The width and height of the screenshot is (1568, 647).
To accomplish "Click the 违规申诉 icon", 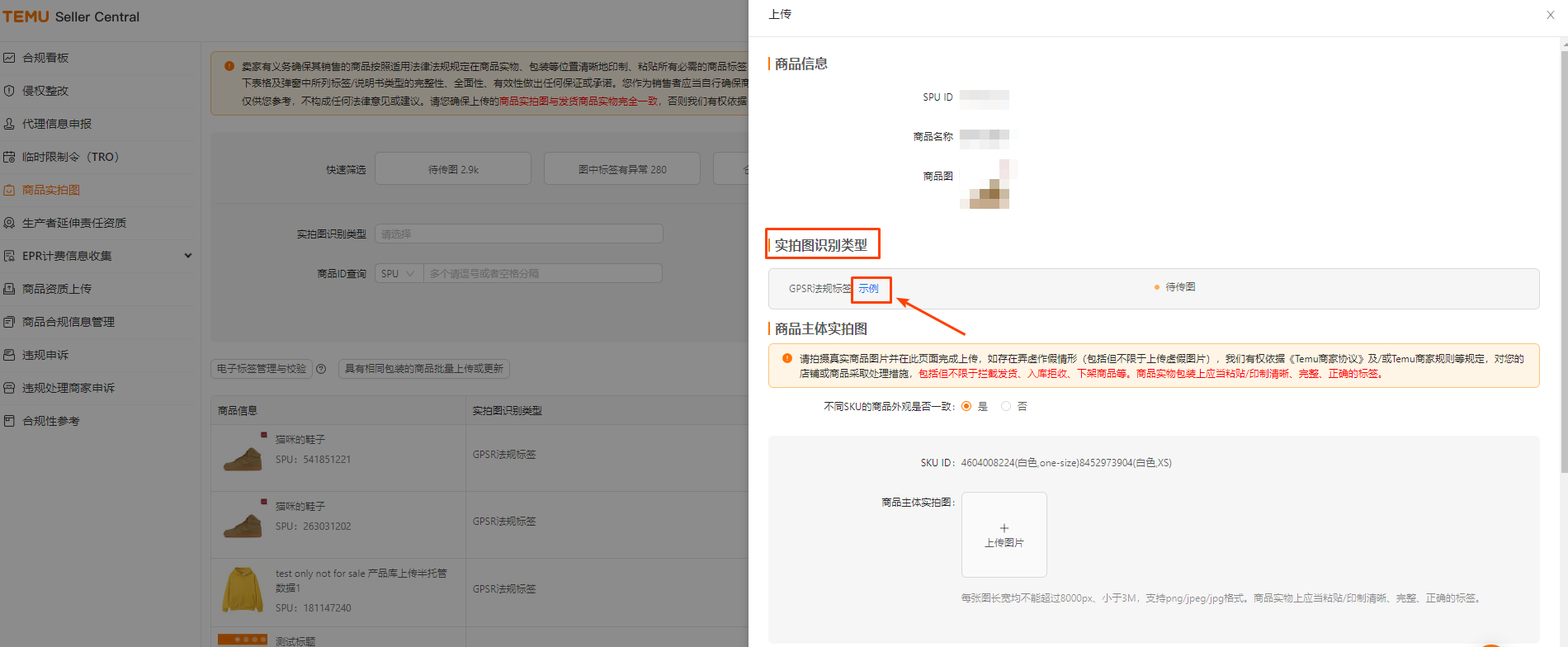I will point(9,355).
